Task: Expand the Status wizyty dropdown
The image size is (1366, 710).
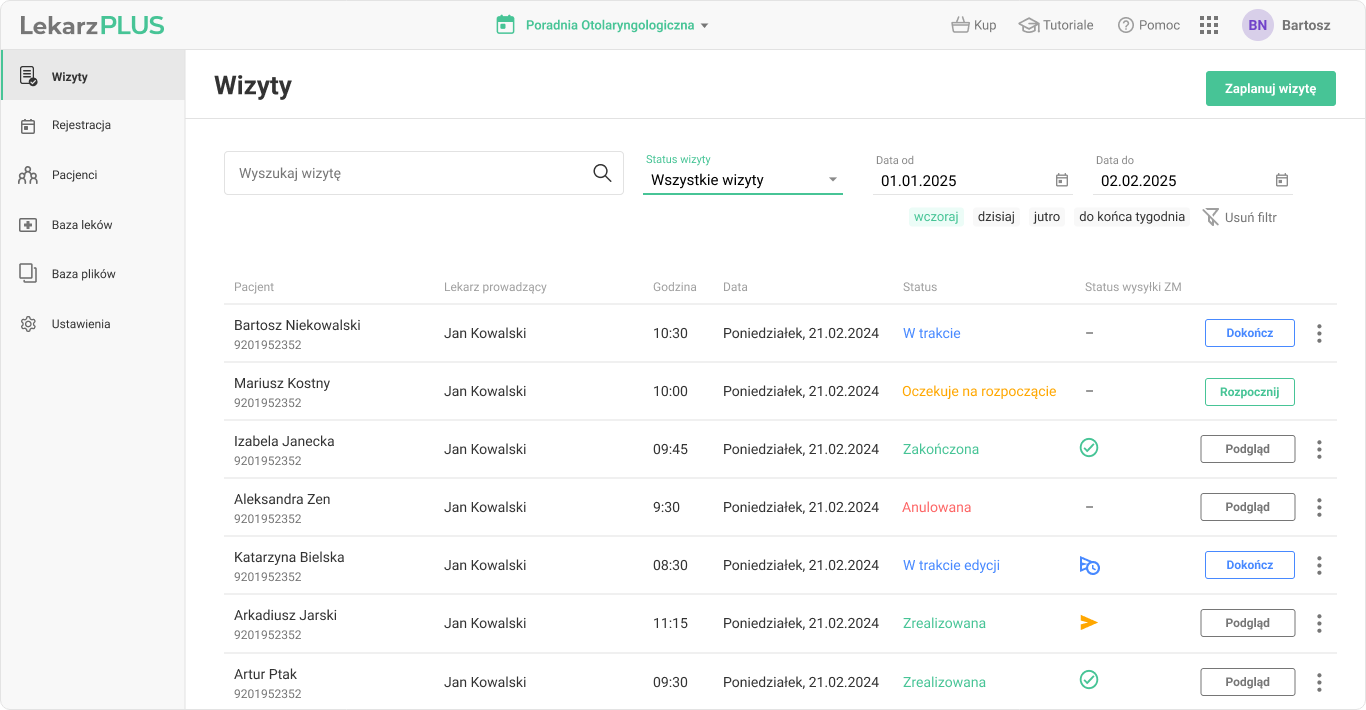Action: coord(742,180)
